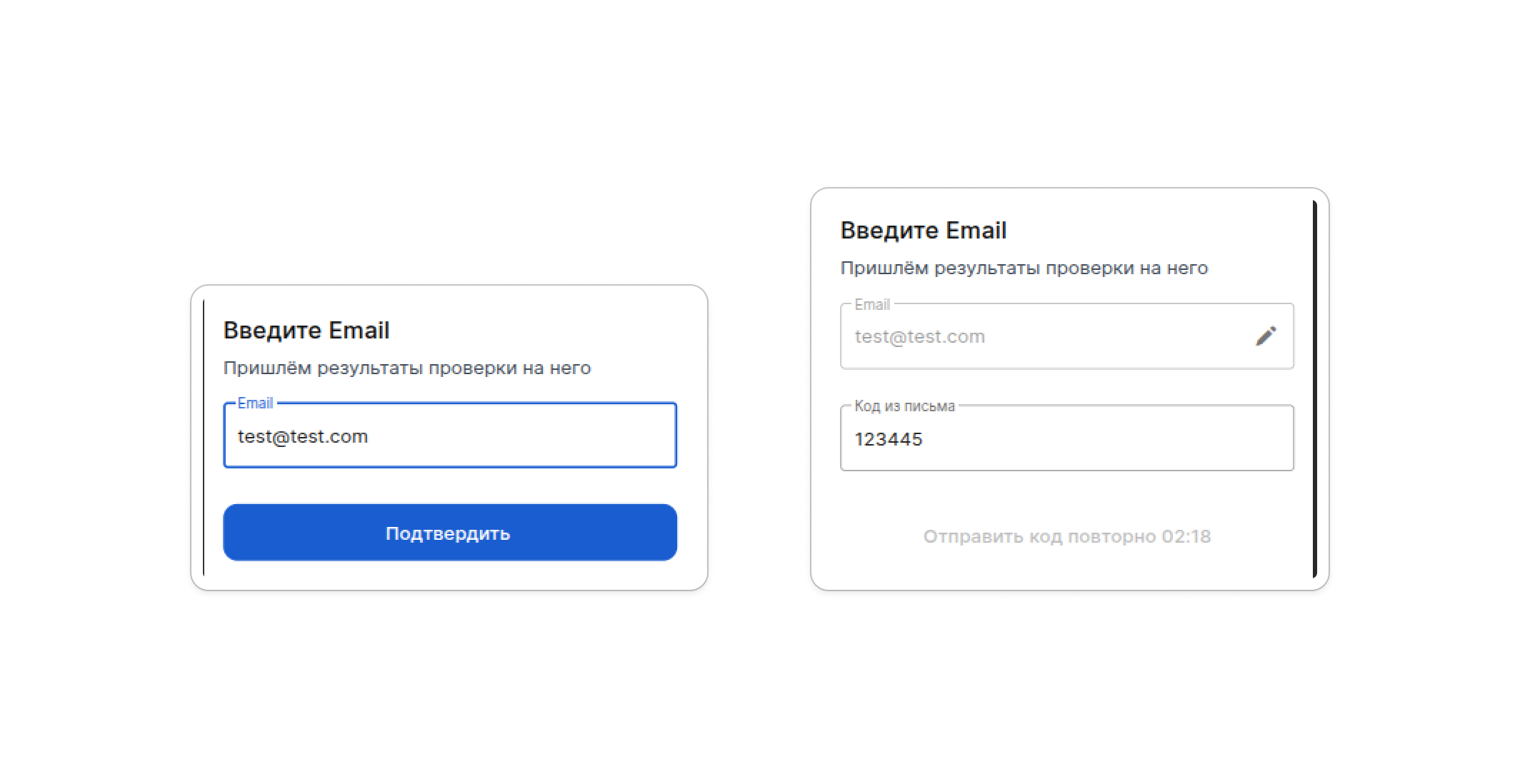Click the blue floating Email label
1520x784 pixels.
click(255, 403)
